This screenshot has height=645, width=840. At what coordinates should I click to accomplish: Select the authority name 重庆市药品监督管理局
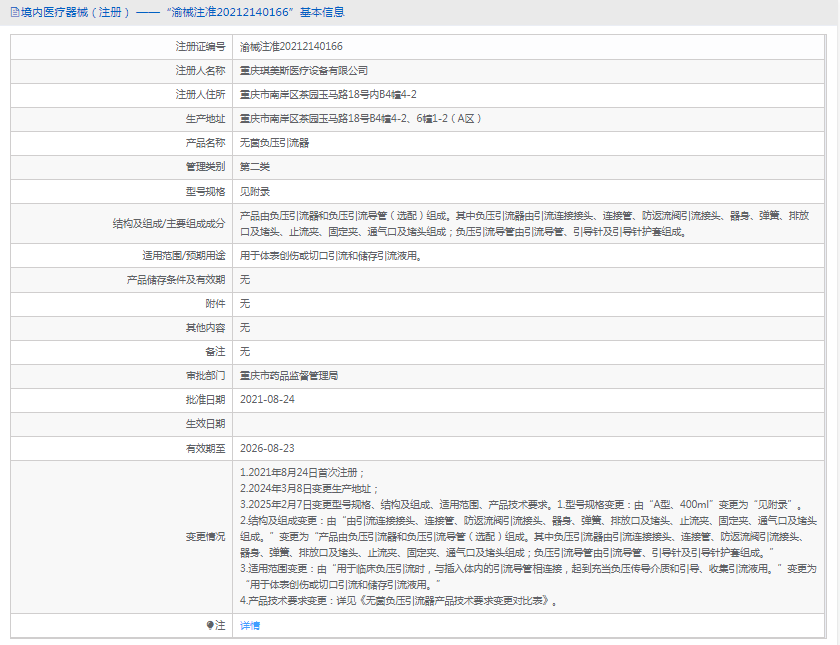coord(289,376)
